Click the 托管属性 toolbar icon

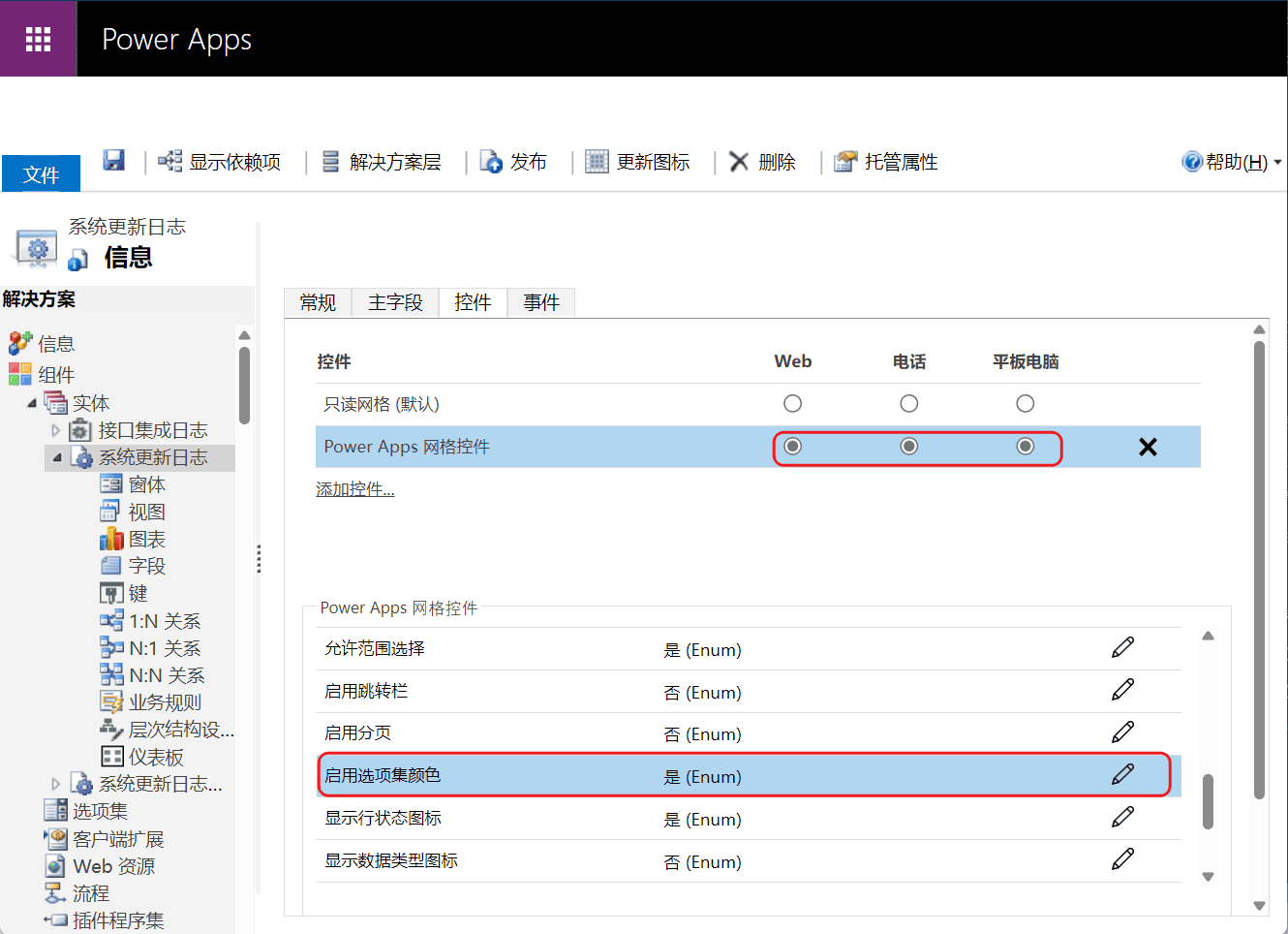(x=846, y=161)
